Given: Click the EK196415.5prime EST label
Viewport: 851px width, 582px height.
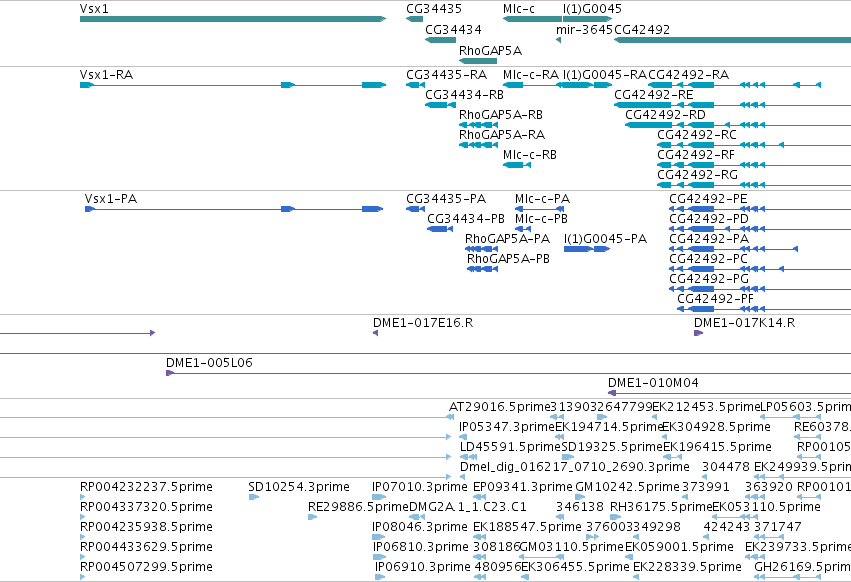Looking at the screenshot, I should pyautogui.click(x=717, y=447).
